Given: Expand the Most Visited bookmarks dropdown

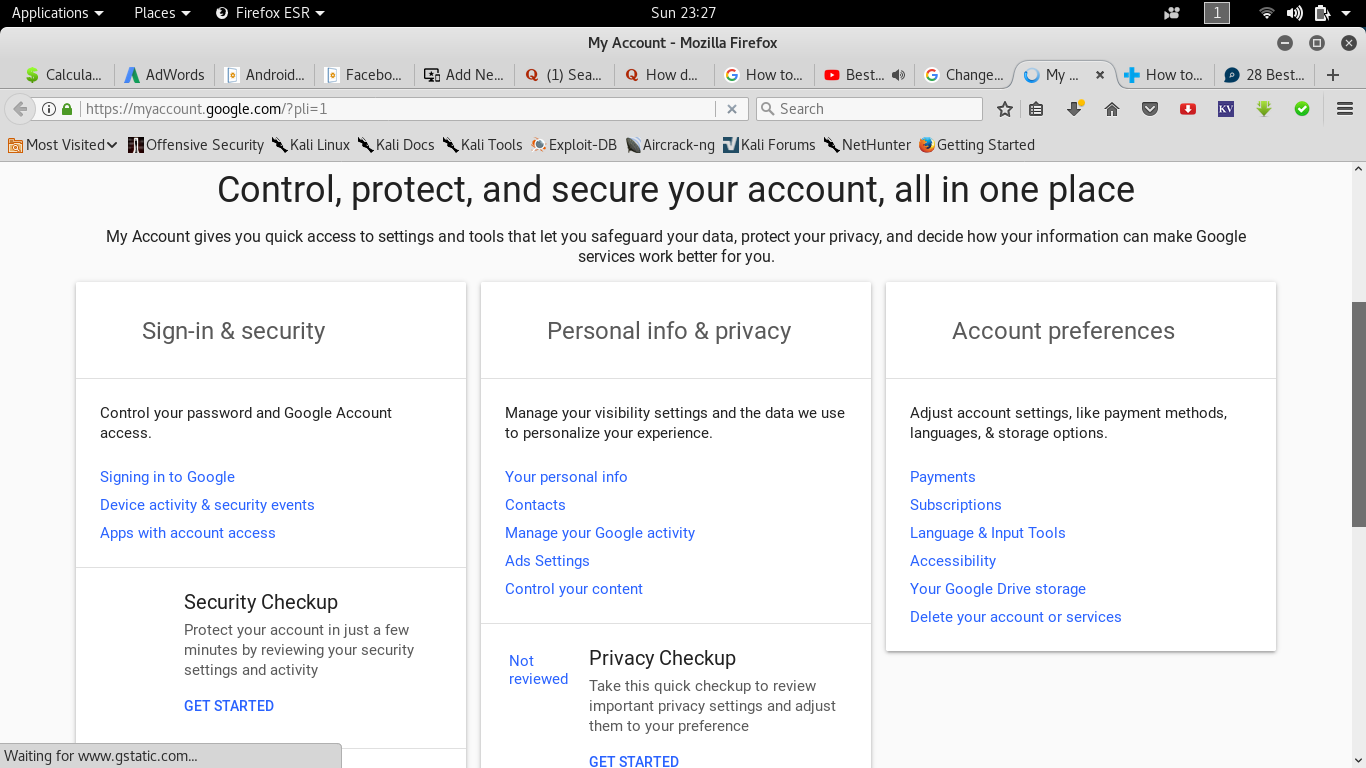Looking at the screenshot, I should [x=62, y=145].
